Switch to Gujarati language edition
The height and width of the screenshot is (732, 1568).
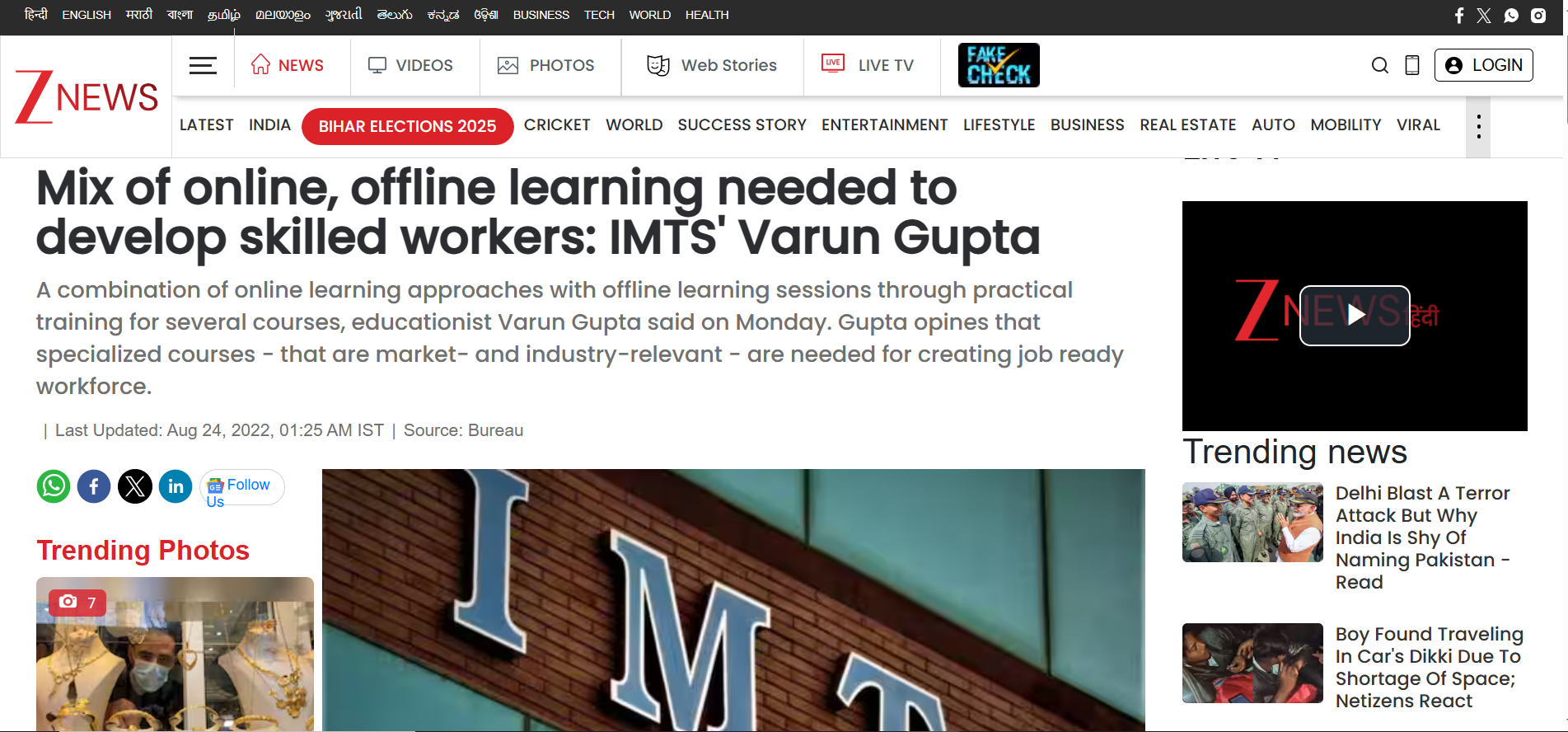344,15
